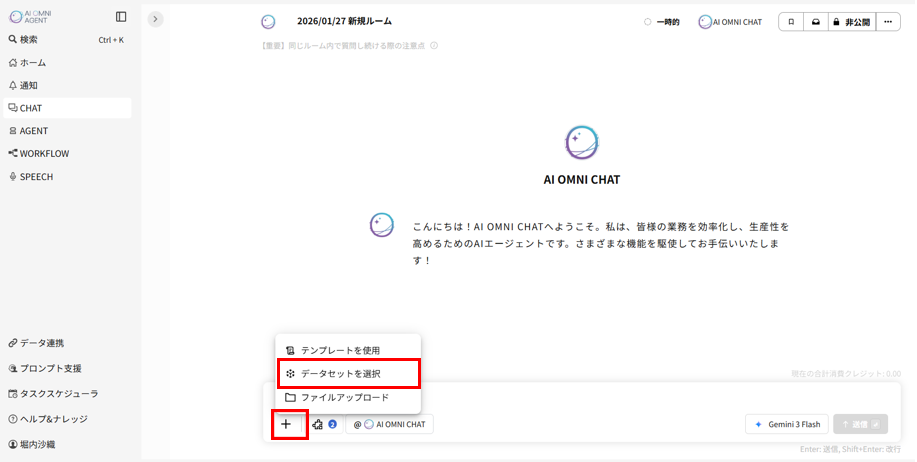This screenshot has width=917, height=462.
Task: Choose データセットを選択 from the popup menu
Action: click(x=348, y=374)
